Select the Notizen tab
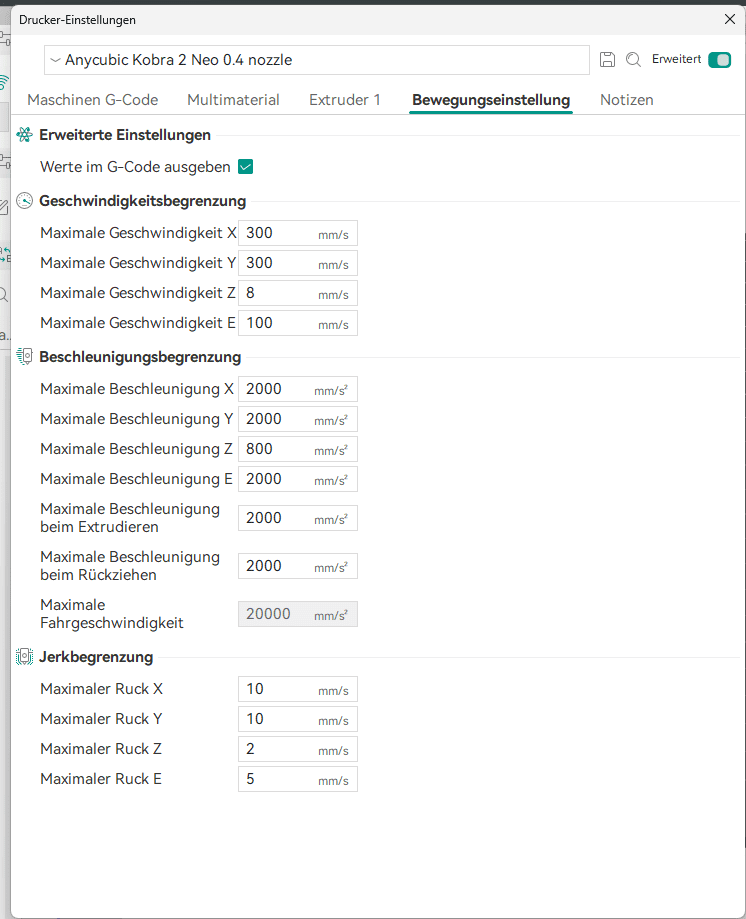 point(627,100)
